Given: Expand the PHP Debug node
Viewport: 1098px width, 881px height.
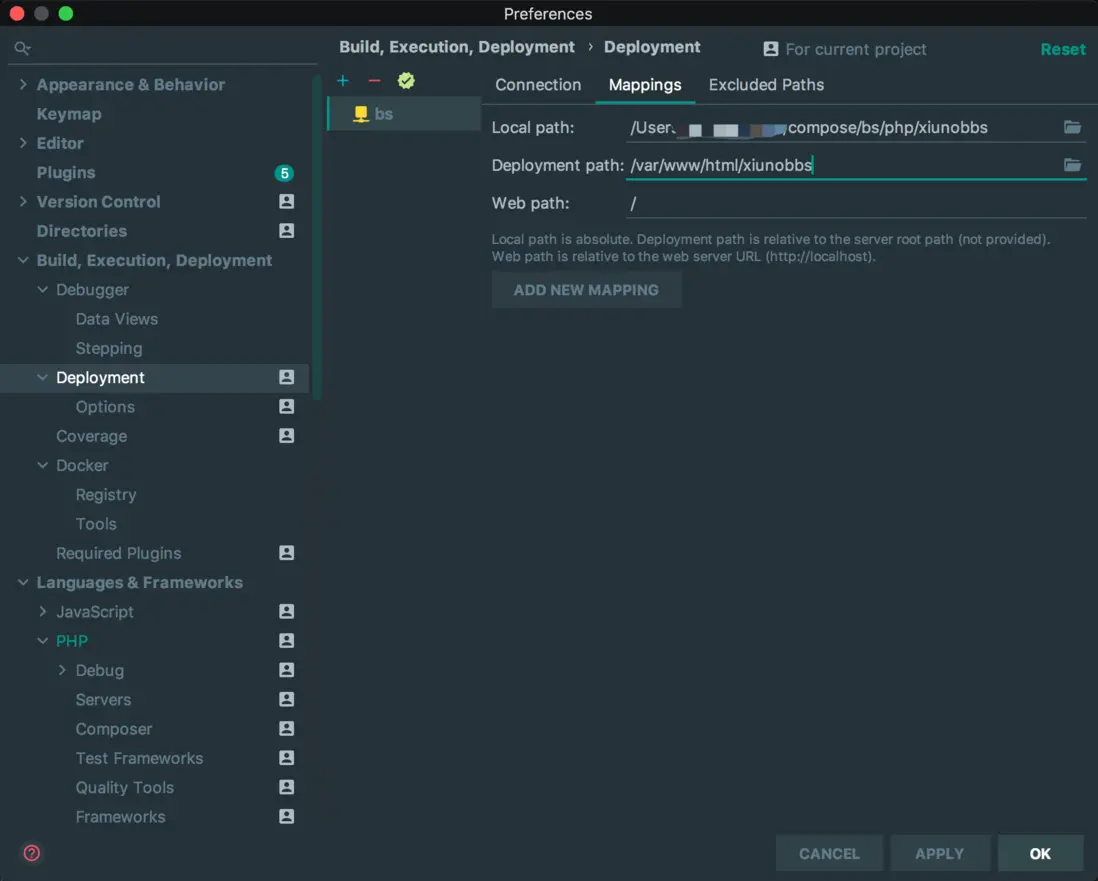Looking at the screenshot, I should coord(62,670).
